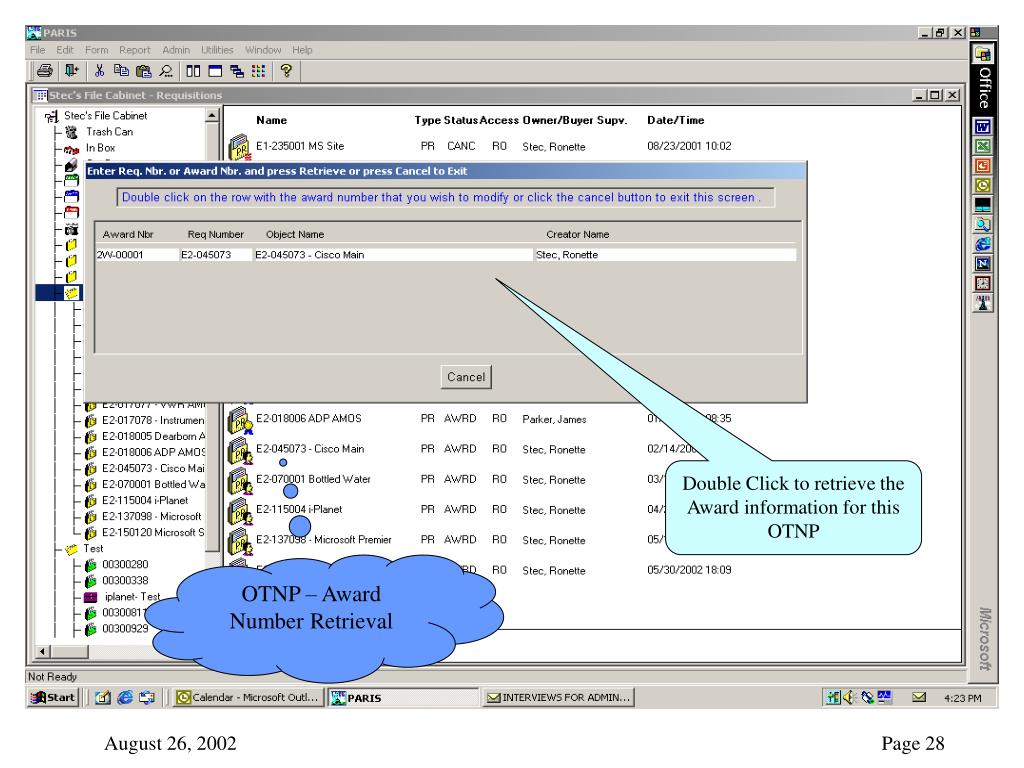
Task: Select E2-018005 Dearborn tree item
Action: pos(153,436)
